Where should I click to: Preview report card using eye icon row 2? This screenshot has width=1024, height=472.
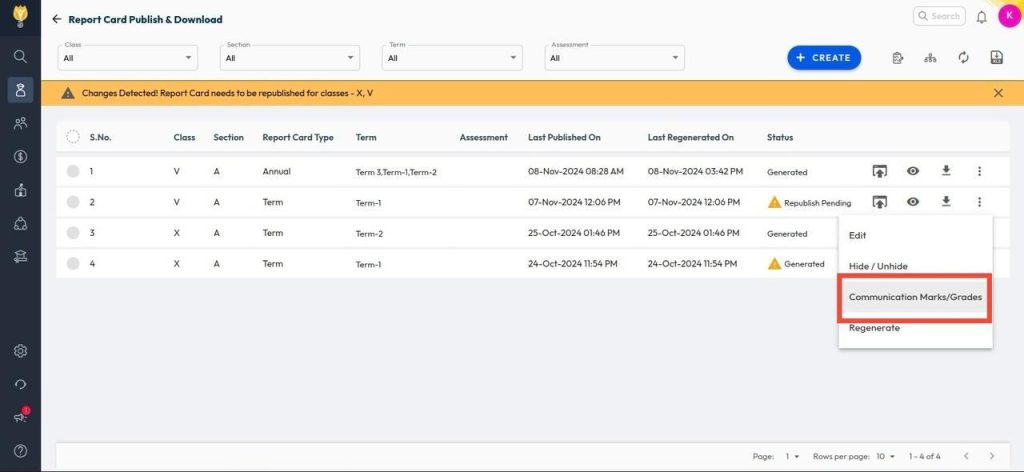(913, 202)
